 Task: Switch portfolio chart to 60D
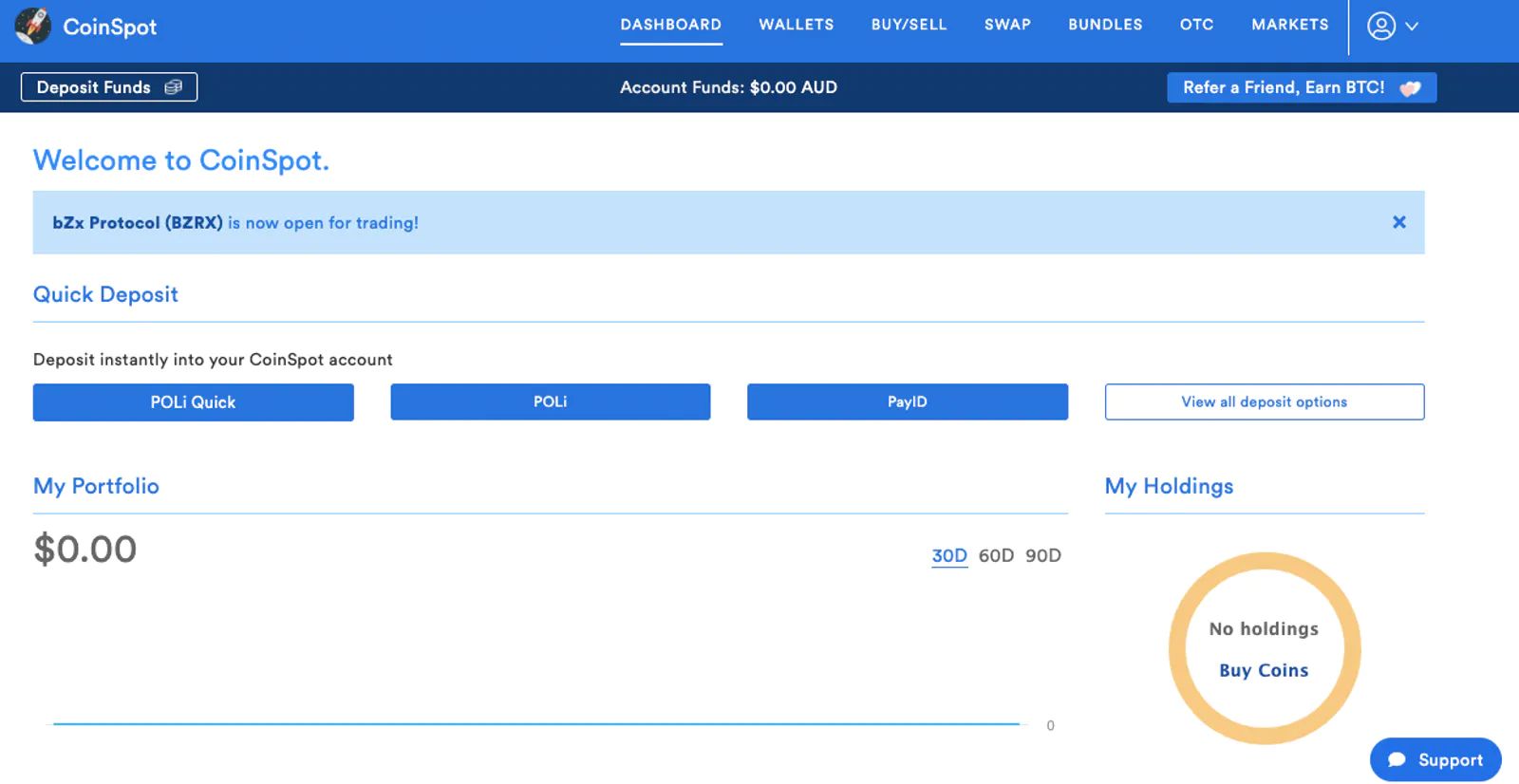(x=996, y=555)
